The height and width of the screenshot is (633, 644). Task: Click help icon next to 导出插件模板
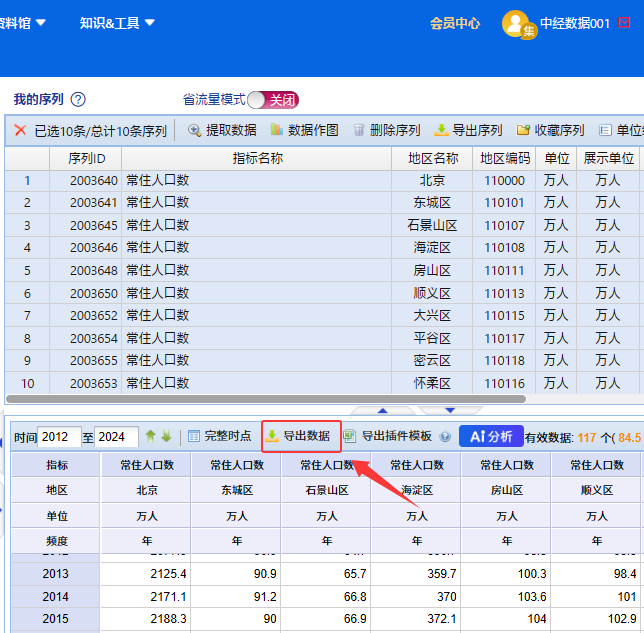(445, 437)
